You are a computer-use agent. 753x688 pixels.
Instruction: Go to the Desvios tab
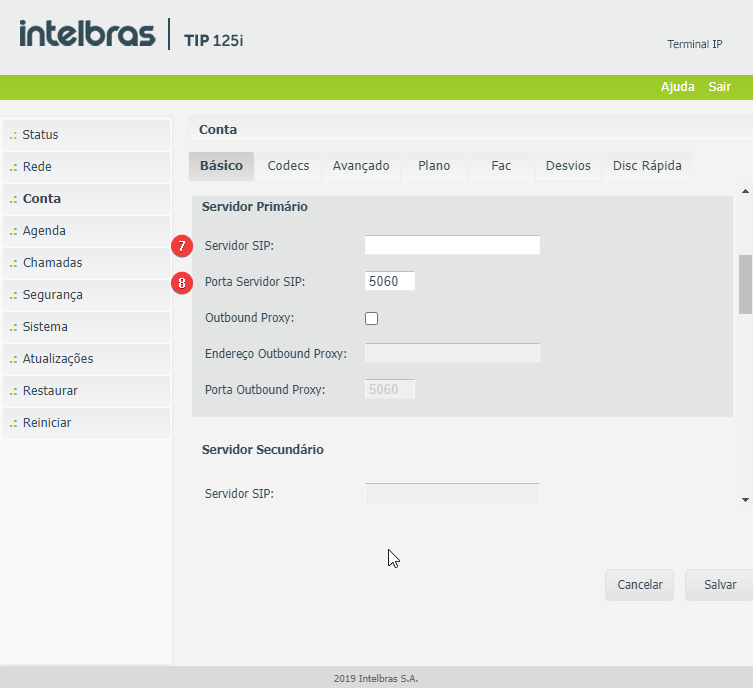[x=568, y=166]
